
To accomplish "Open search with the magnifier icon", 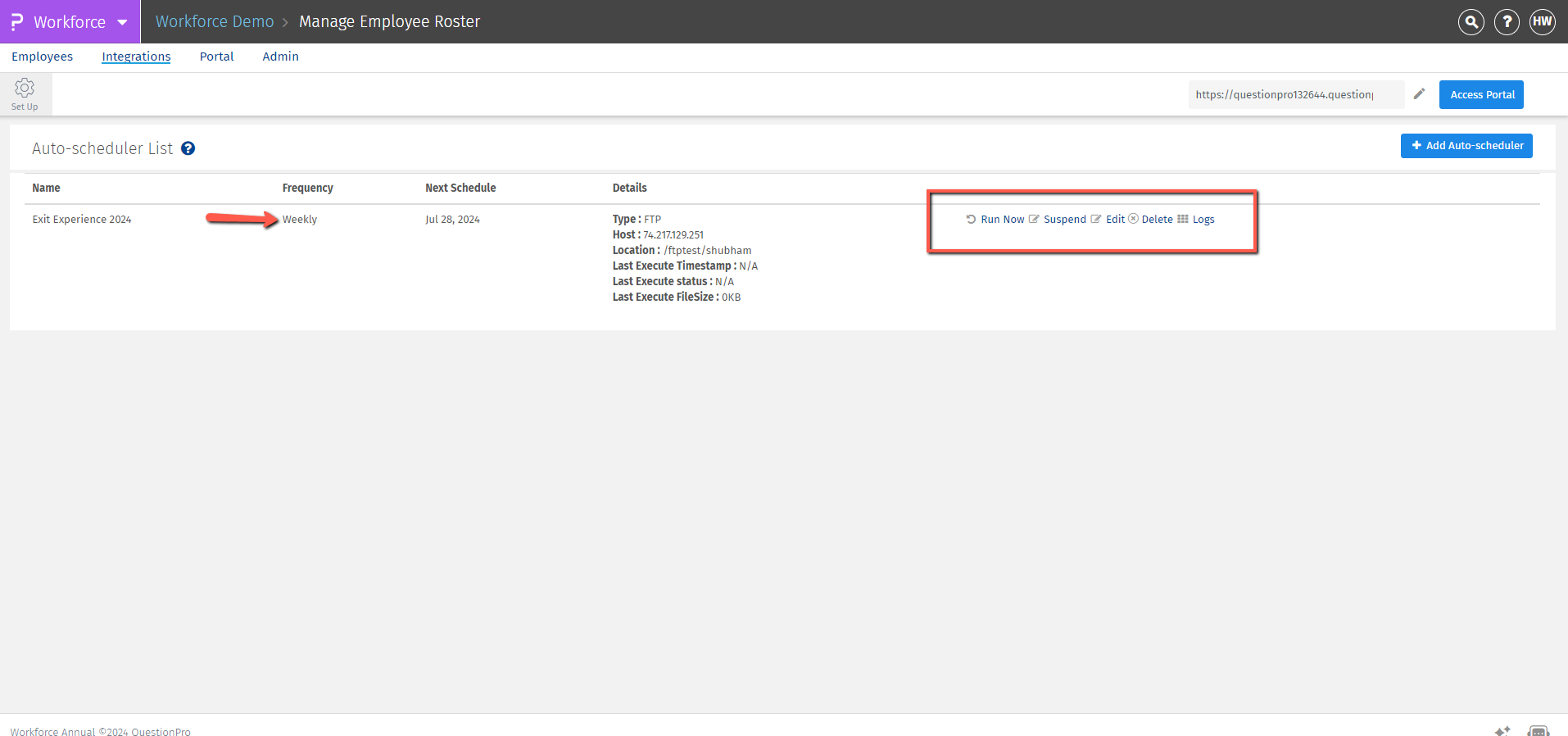I will [1471, 22].
